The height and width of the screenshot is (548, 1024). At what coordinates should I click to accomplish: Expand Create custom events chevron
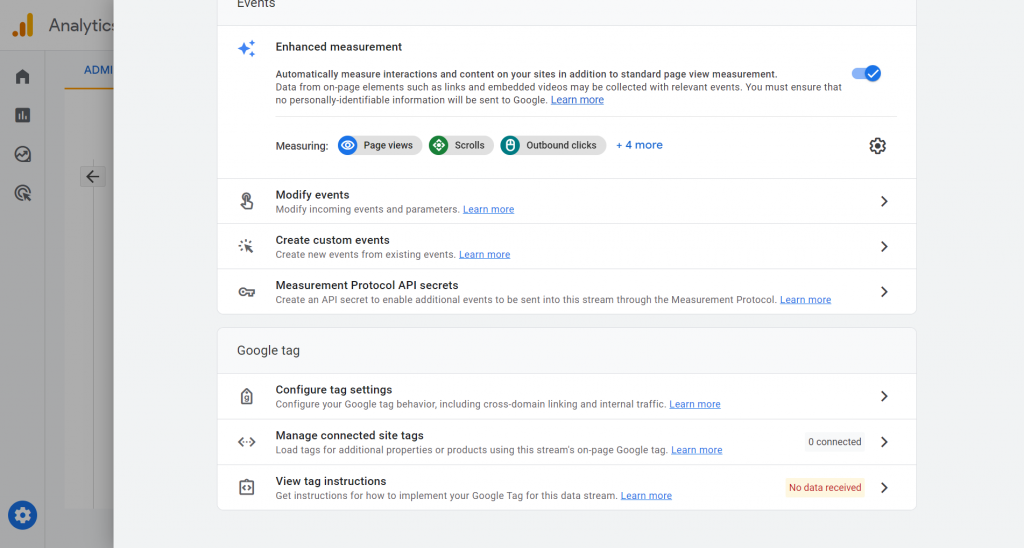coord(883,246)
